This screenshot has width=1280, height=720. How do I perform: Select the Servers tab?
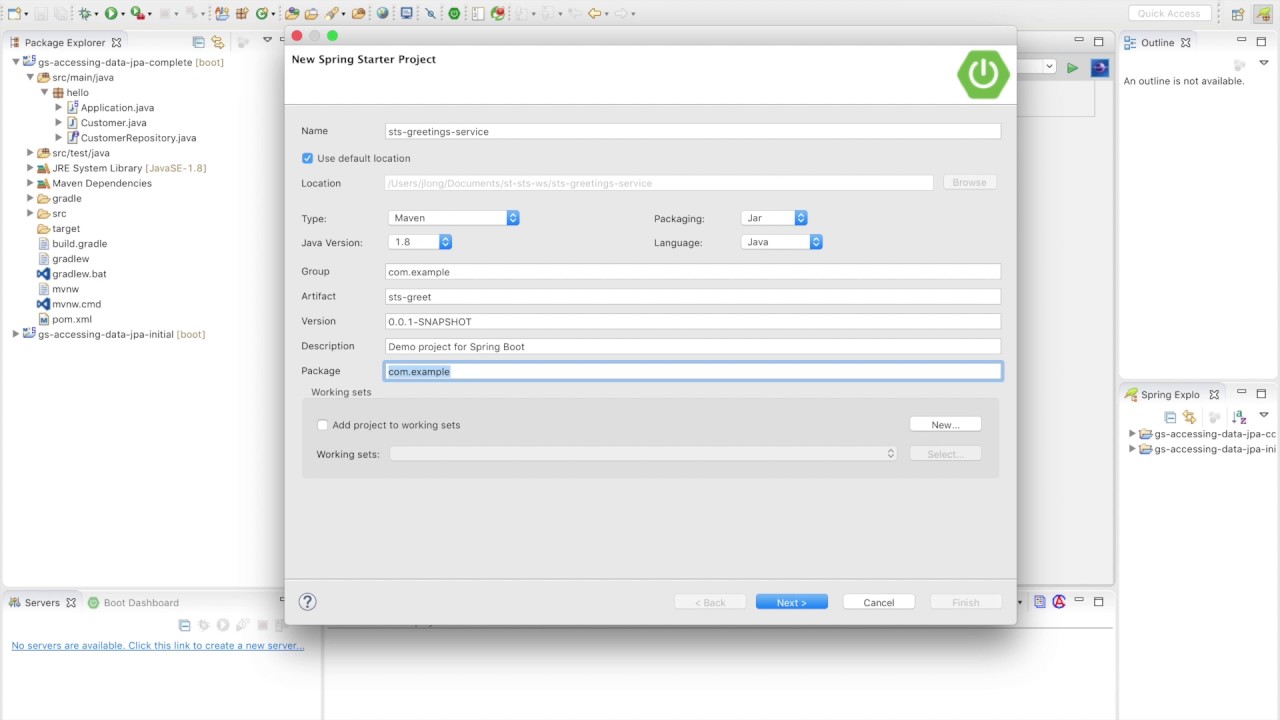(x=42, y=602)
